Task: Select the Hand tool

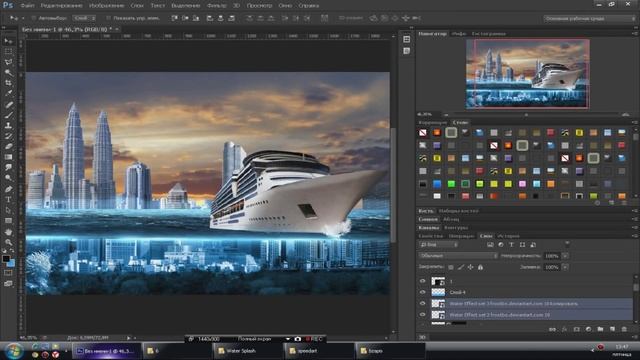Action: [x=8, y=232]
